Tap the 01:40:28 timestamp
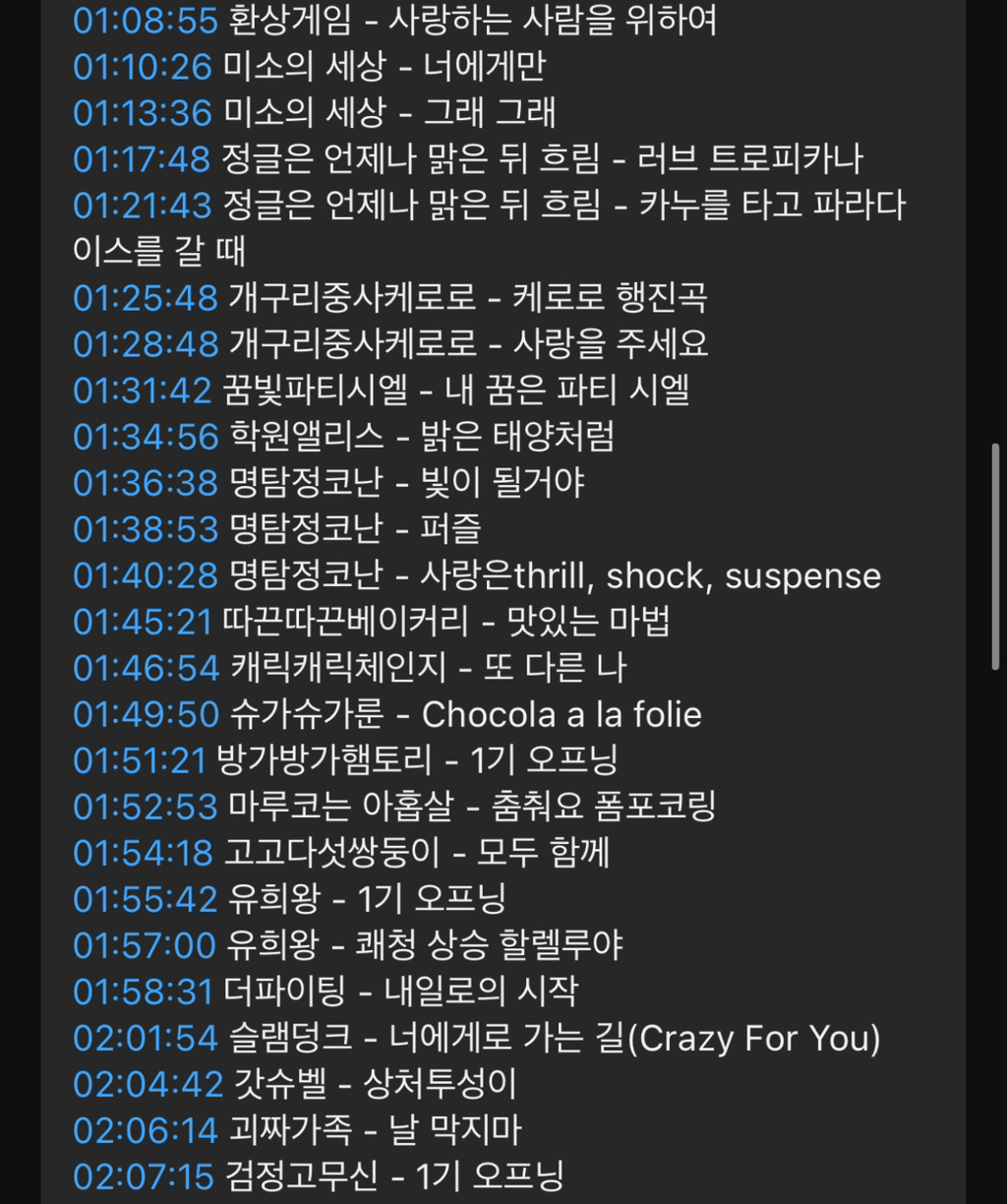 pos(146,574)
